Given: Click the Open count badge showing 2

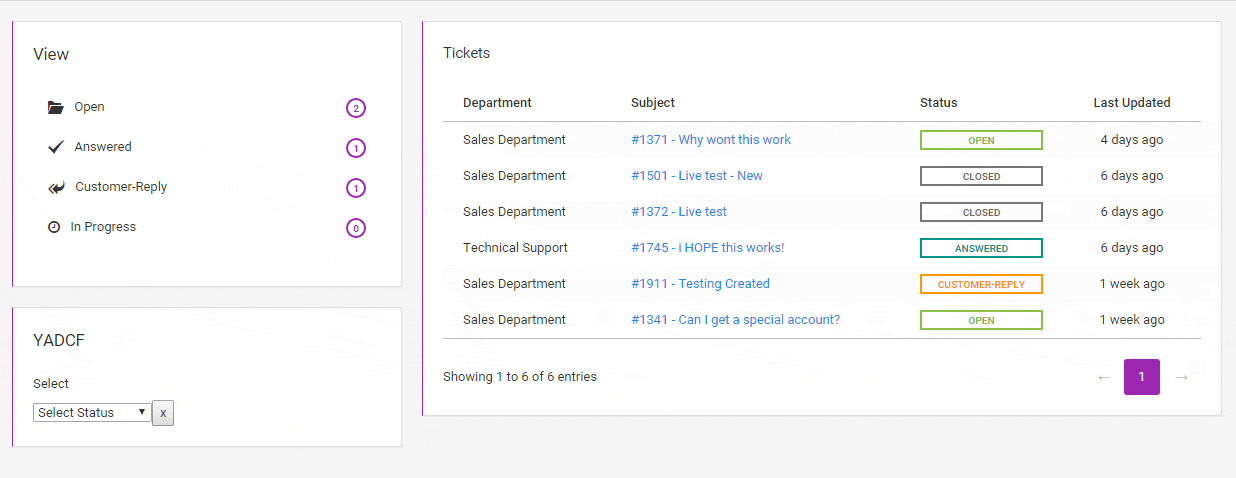Looking at the screenshot, I should click(355, 108).
